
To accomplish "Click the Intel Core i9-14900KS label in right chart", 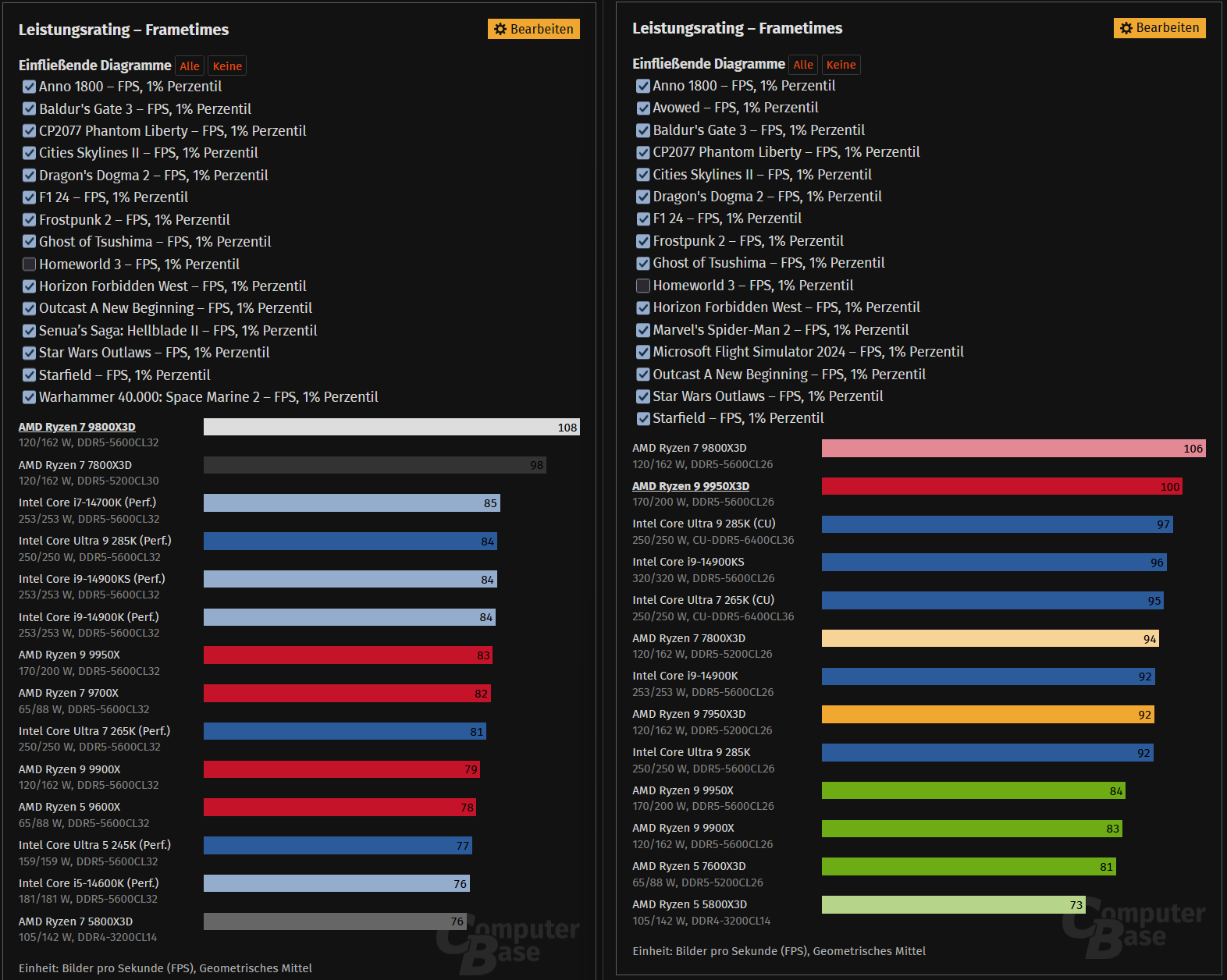I will tap(688, 562).
